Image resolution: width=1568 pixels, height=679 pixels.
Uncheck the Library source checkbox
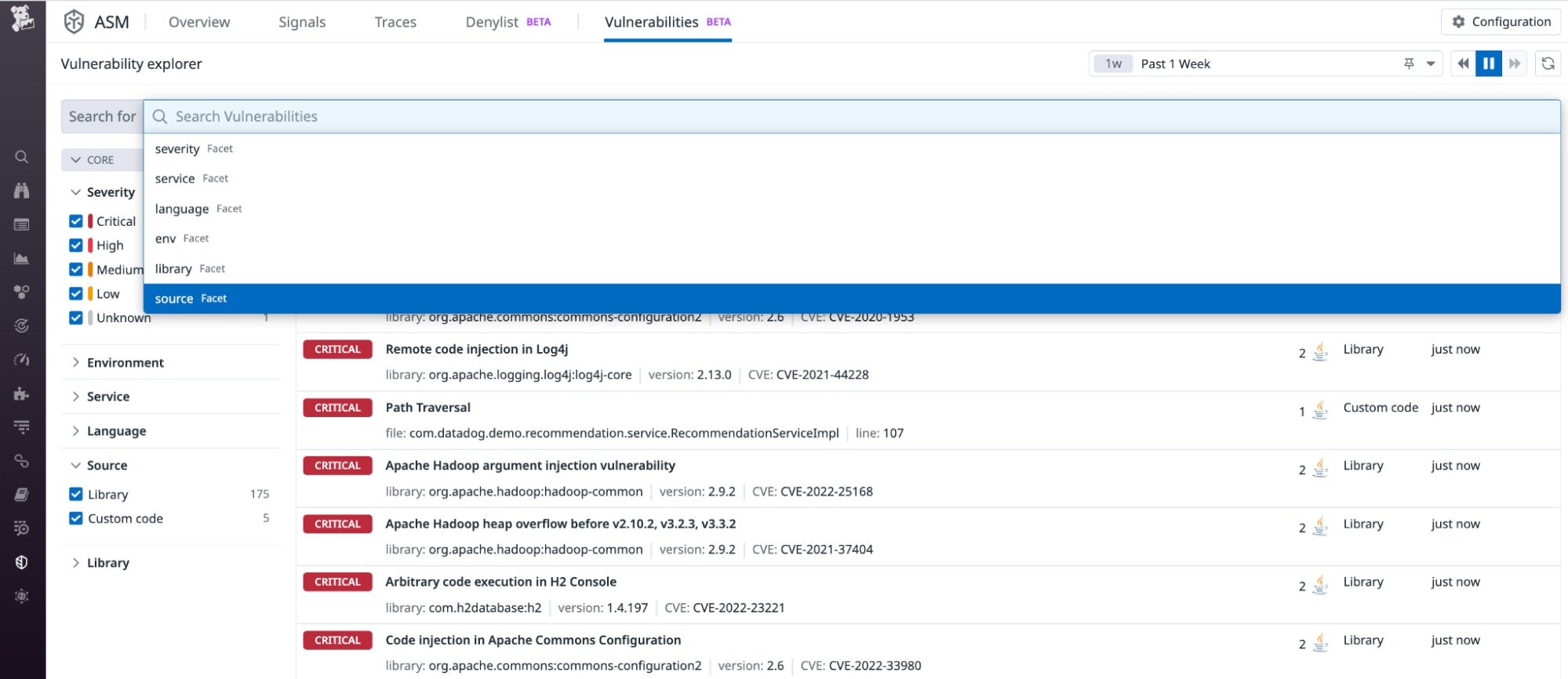click(x=76, y=494)
